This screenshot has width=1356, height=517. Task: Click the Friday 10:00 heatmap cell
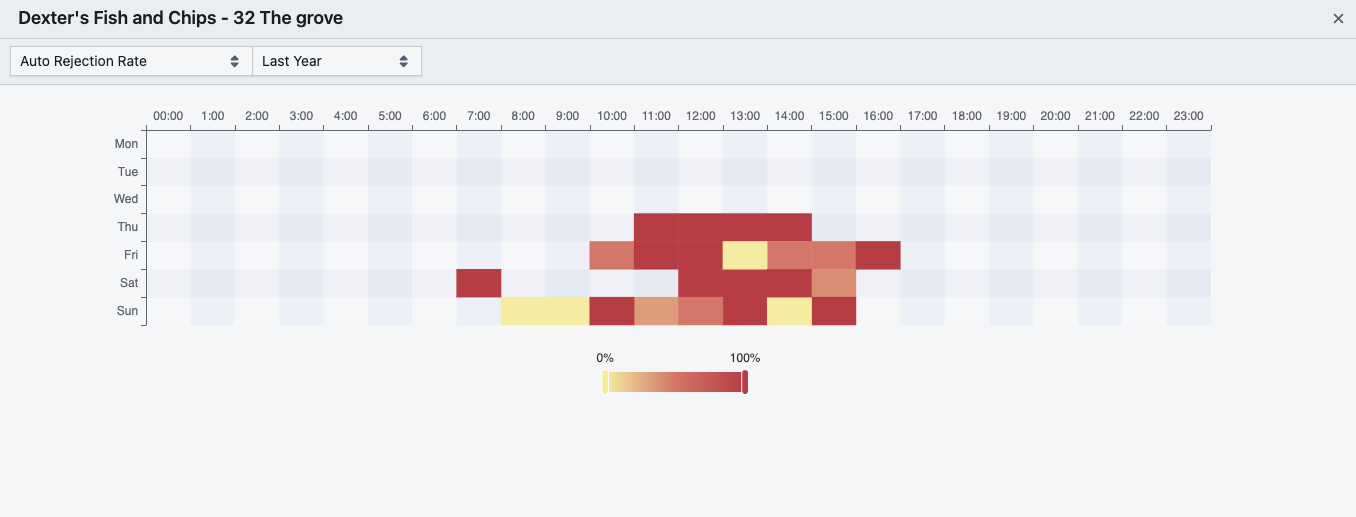[x=612, y=255]
